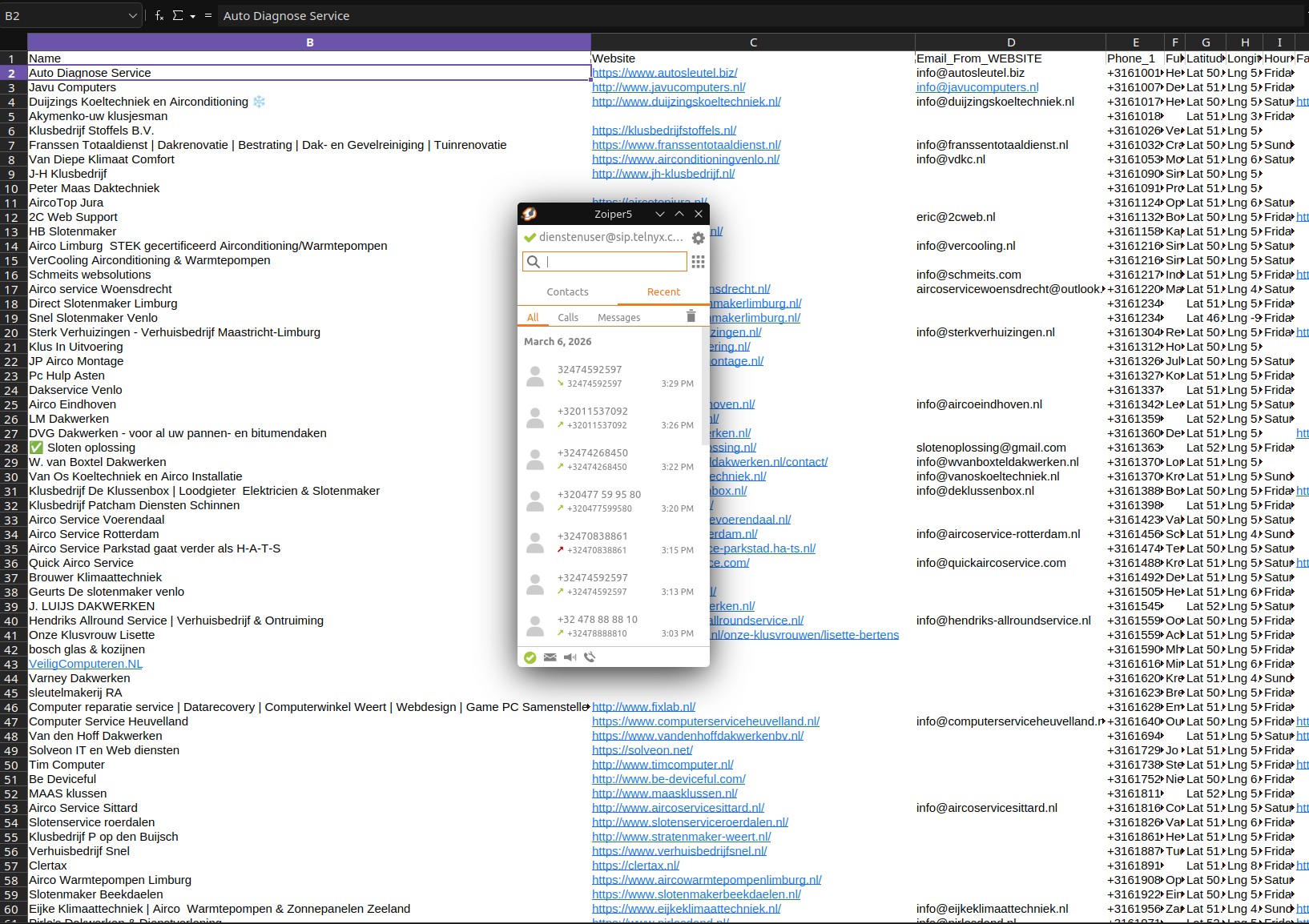Screen dimensions: 1309x924
Task: Open voicemail envelope icon in Zoiper
Action: point(550,657)
